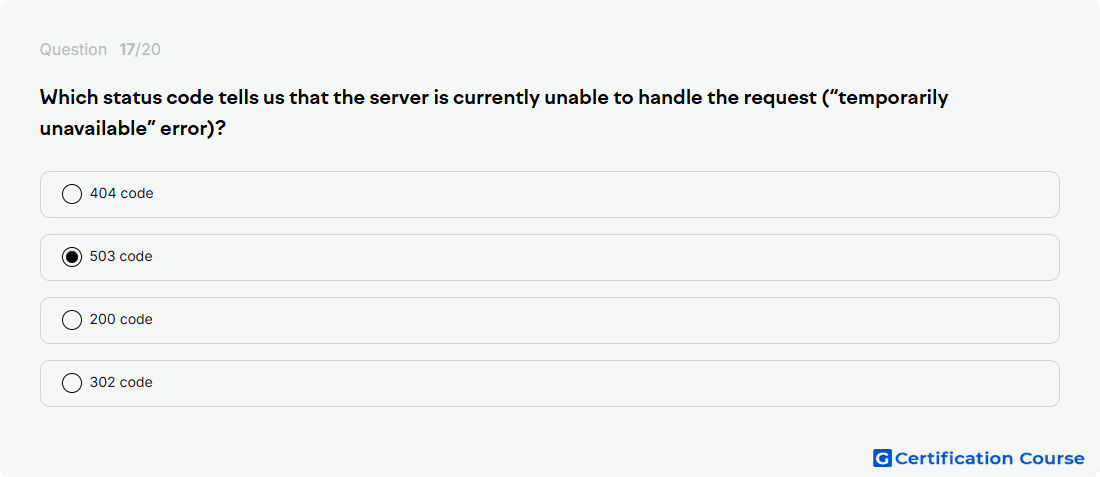Pick the 302 code radio button
This screenshot has width=1100, height=477.
(72, 384)
